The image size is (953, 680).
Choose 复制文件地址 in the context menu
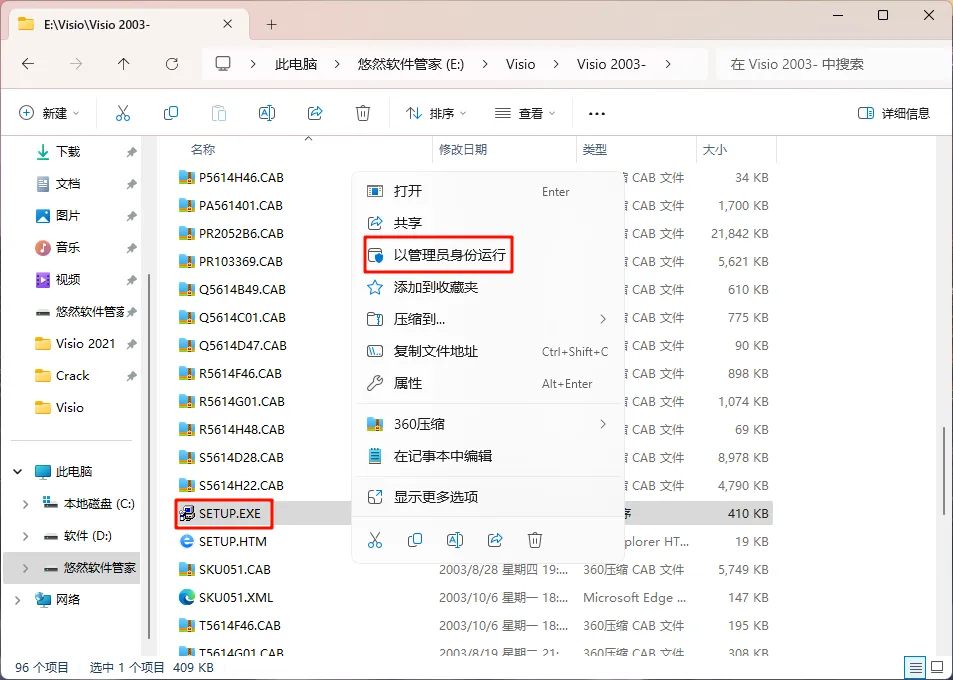[487, 351]
